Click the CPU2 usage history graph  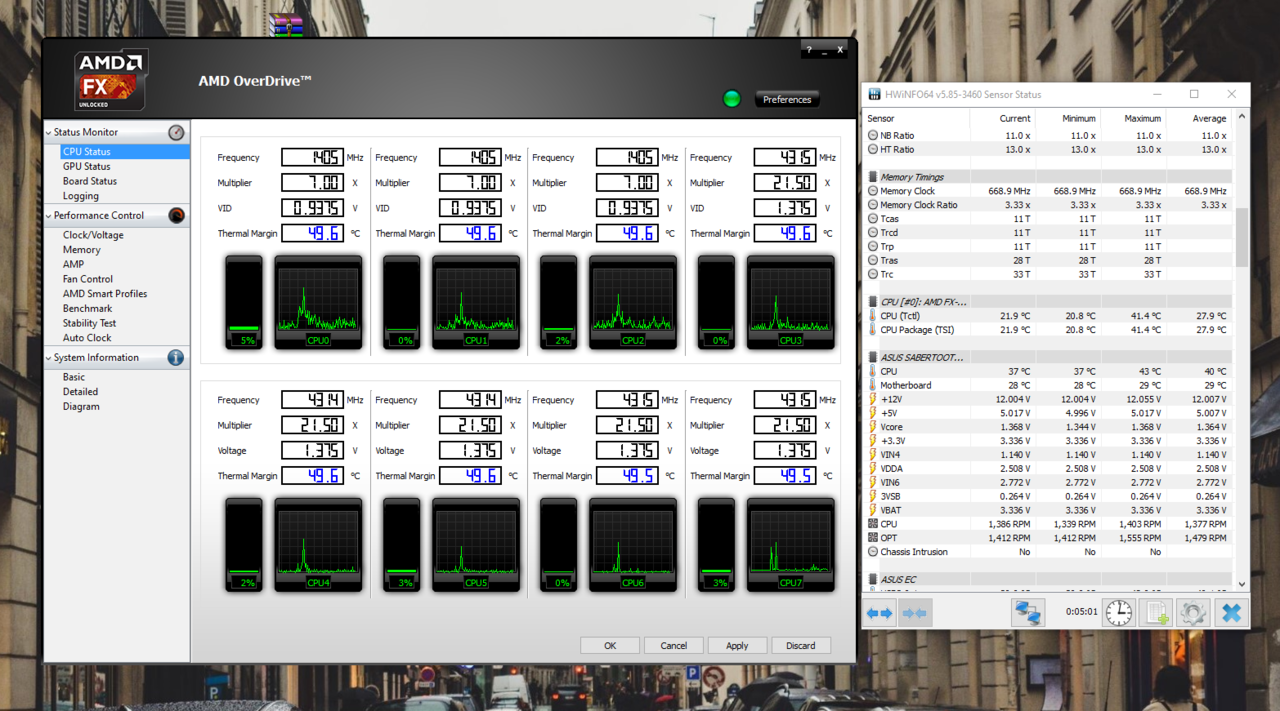point(633,301)
